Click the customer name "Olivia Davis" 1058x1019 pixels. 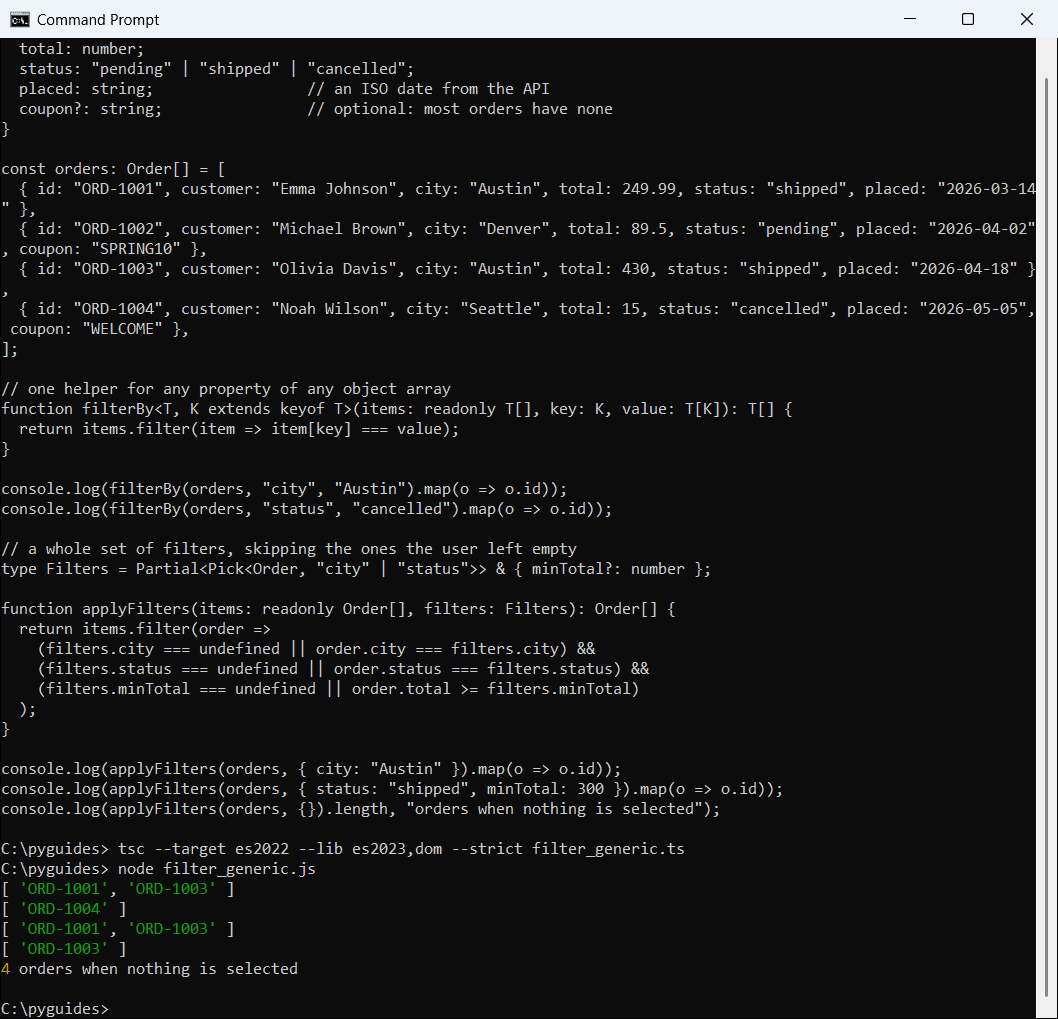point(334,269)
